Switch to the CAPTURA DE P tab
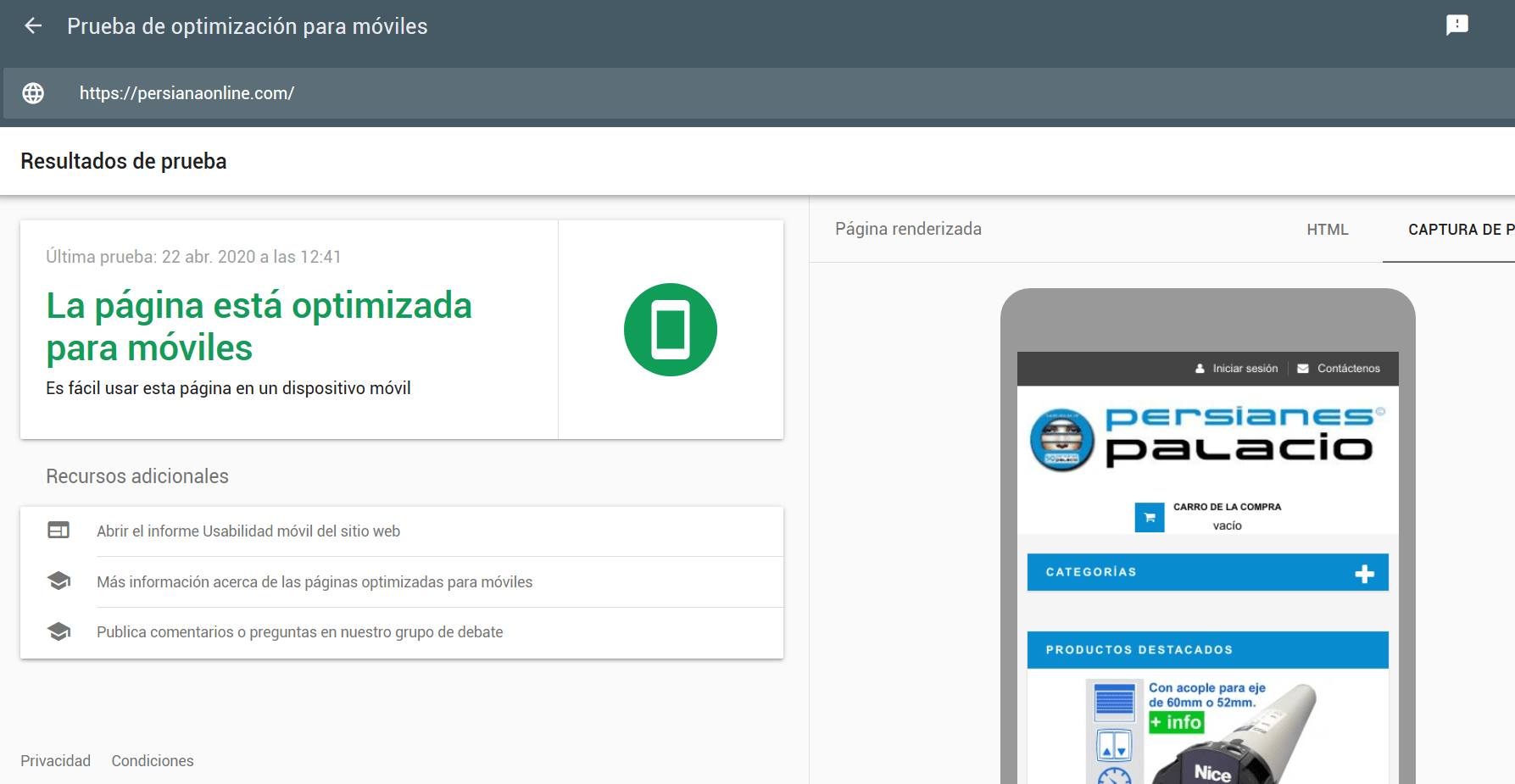1515x784 pixels. 1461,230
